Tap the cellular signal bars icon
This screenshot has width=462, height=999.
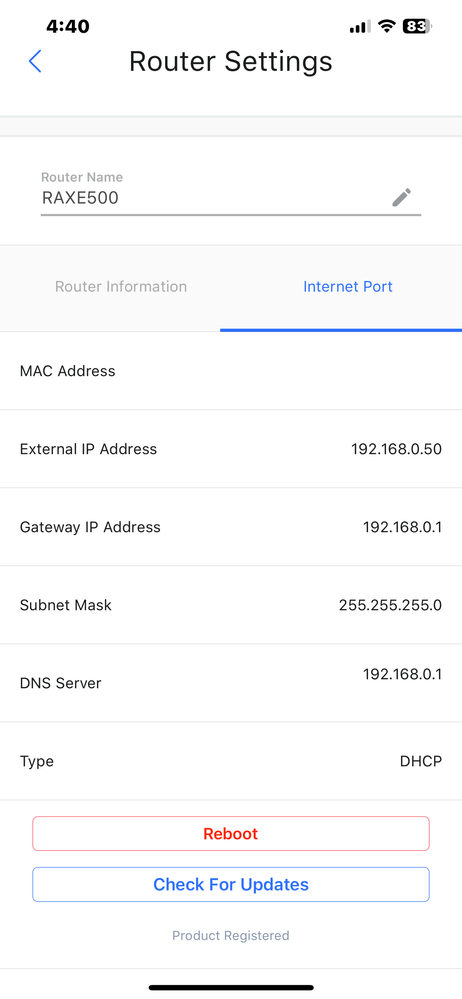point(359,27)
